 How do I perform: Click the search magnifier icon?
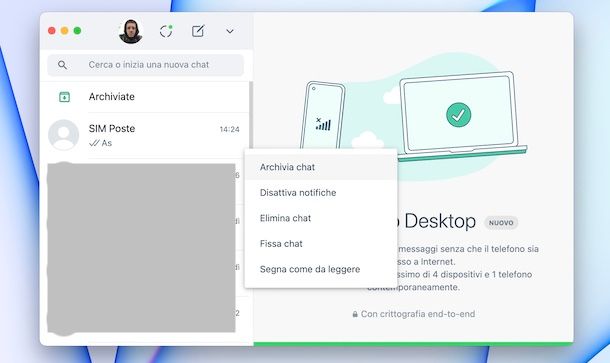click(62, 65)
